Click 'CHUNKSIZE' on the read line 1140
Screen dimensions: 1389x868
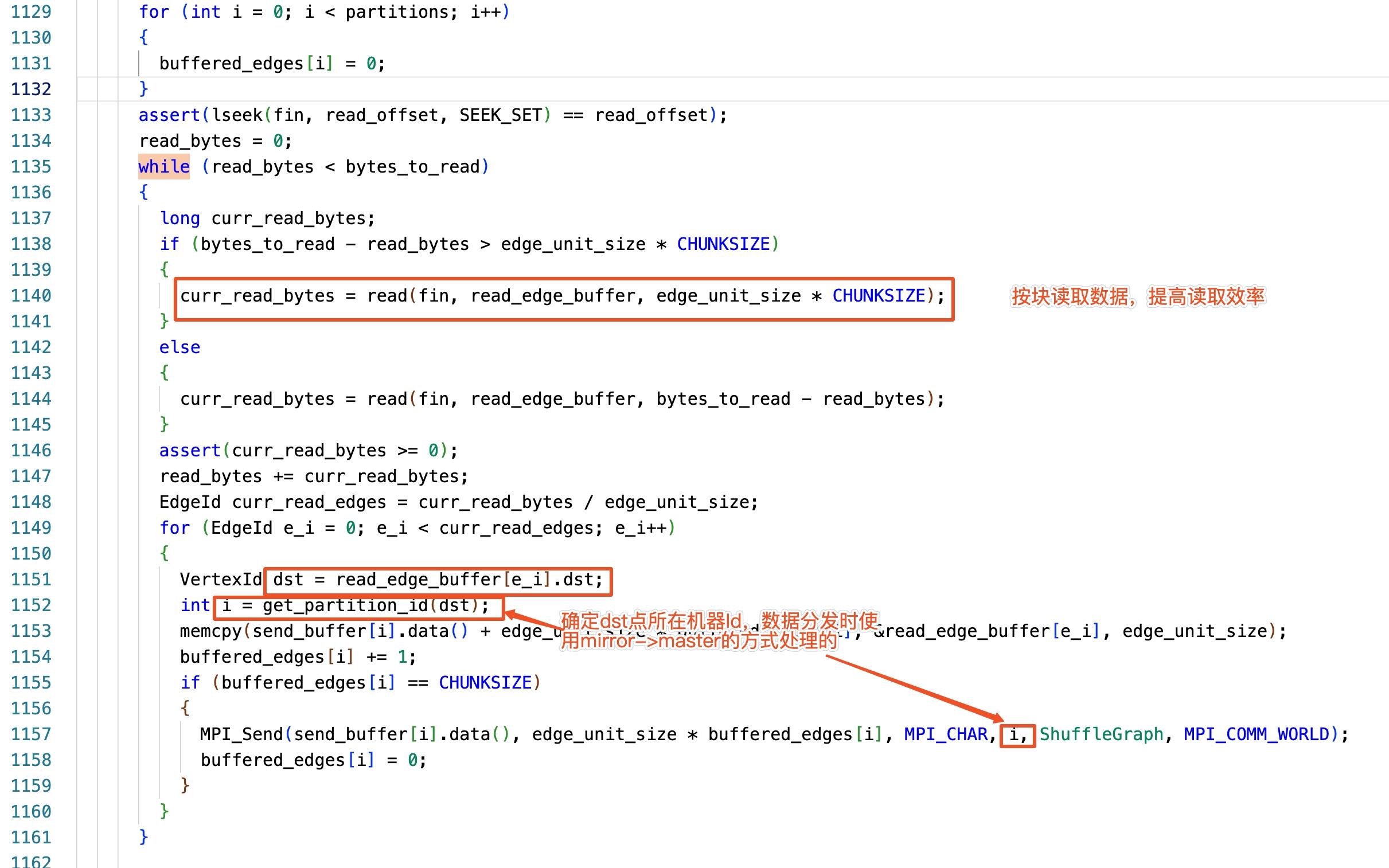tap(879, 296)
